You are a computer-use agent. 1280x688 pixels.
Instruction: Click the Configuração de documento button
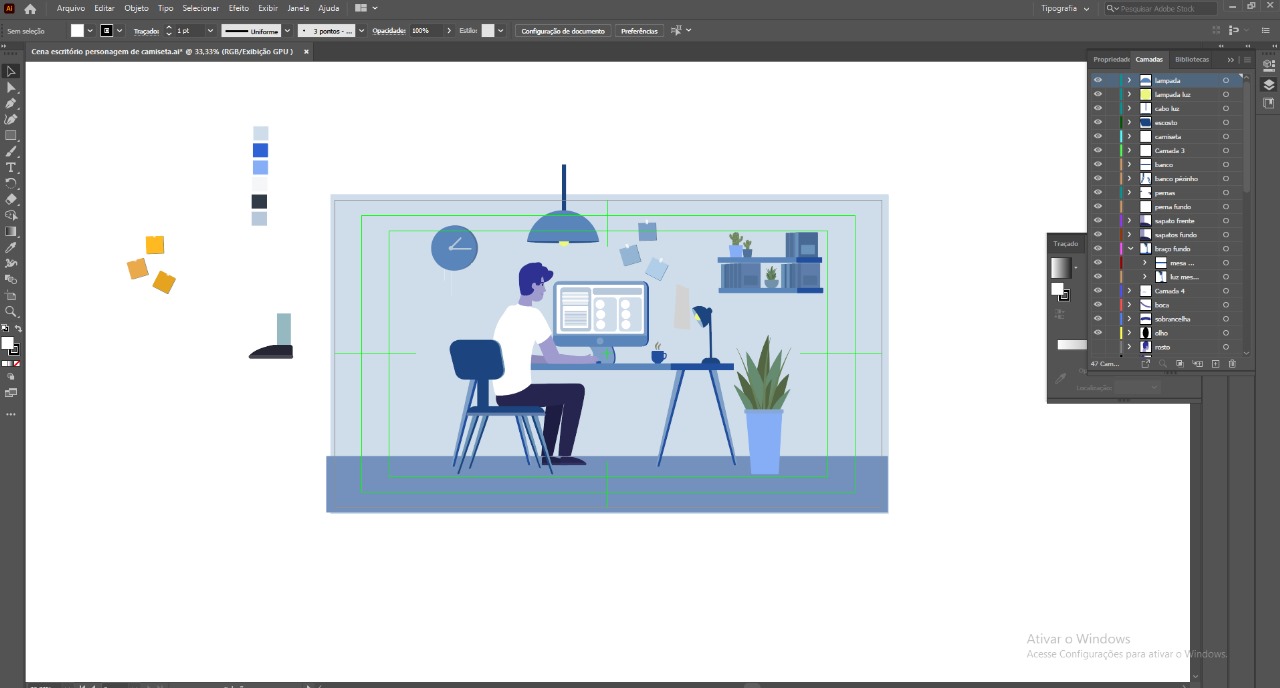click(562, 31)
